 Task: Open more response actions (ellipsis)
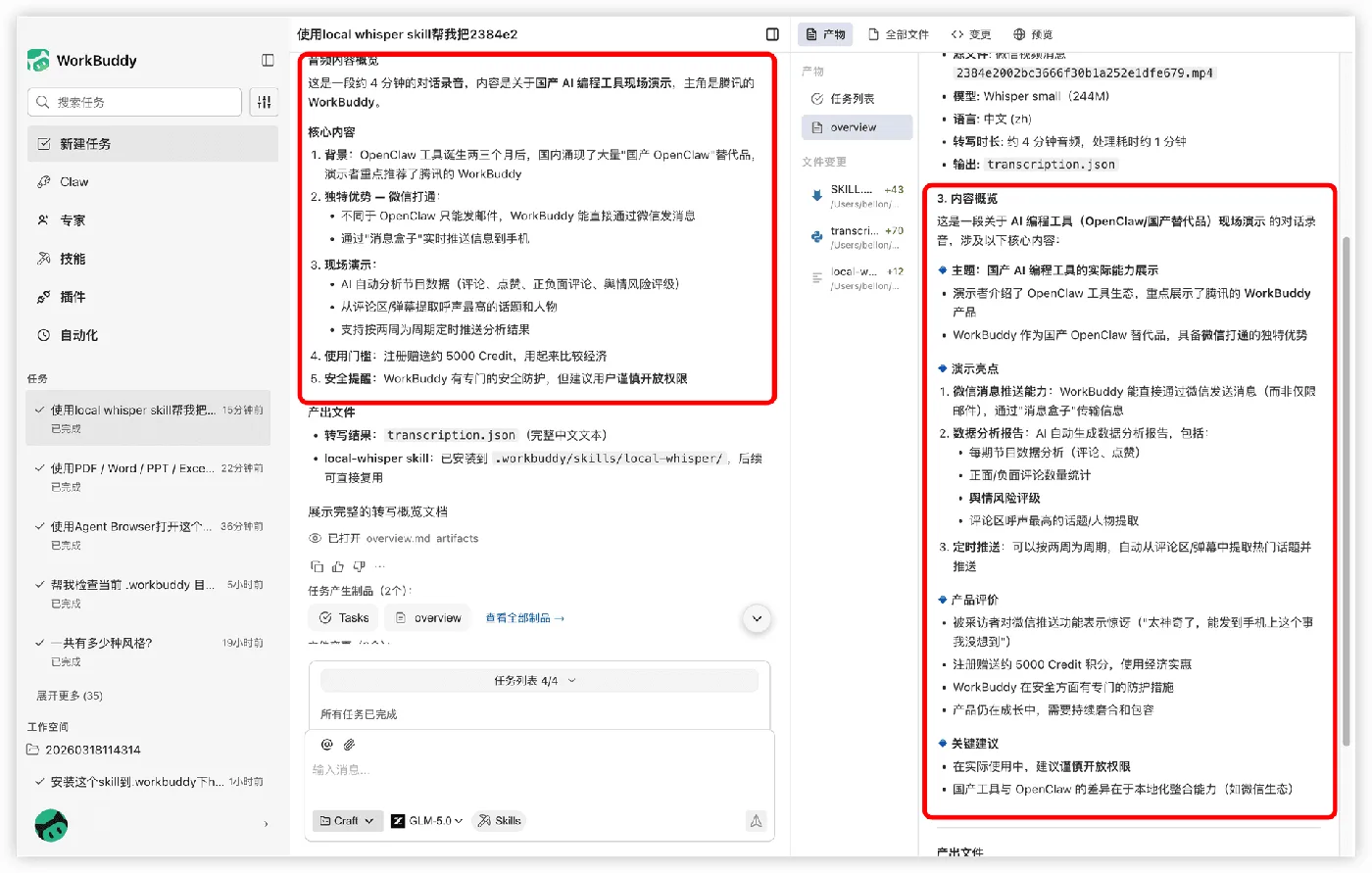coord(379,566)
